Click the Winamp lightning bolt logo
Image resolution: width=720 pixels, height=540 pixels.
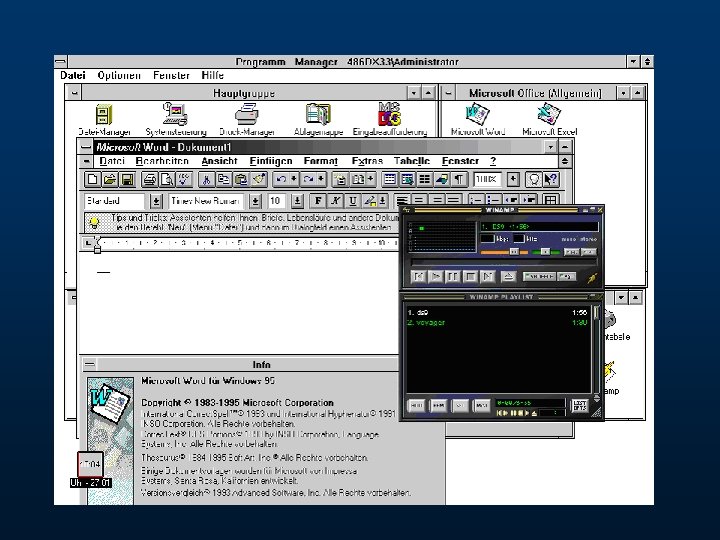tap(592, 277)
